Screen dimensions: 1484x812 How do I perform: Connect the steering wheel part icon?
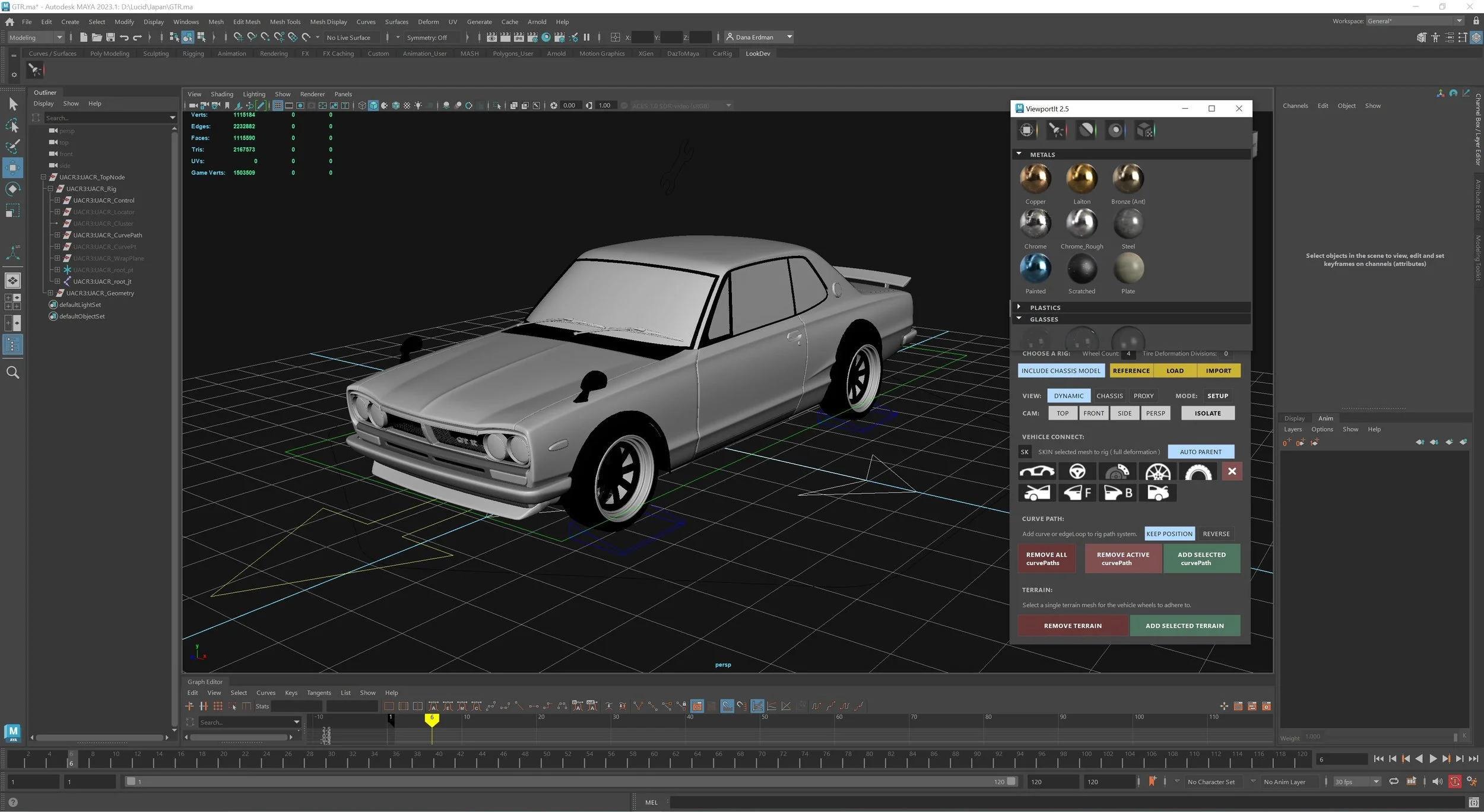(1077, 472)
